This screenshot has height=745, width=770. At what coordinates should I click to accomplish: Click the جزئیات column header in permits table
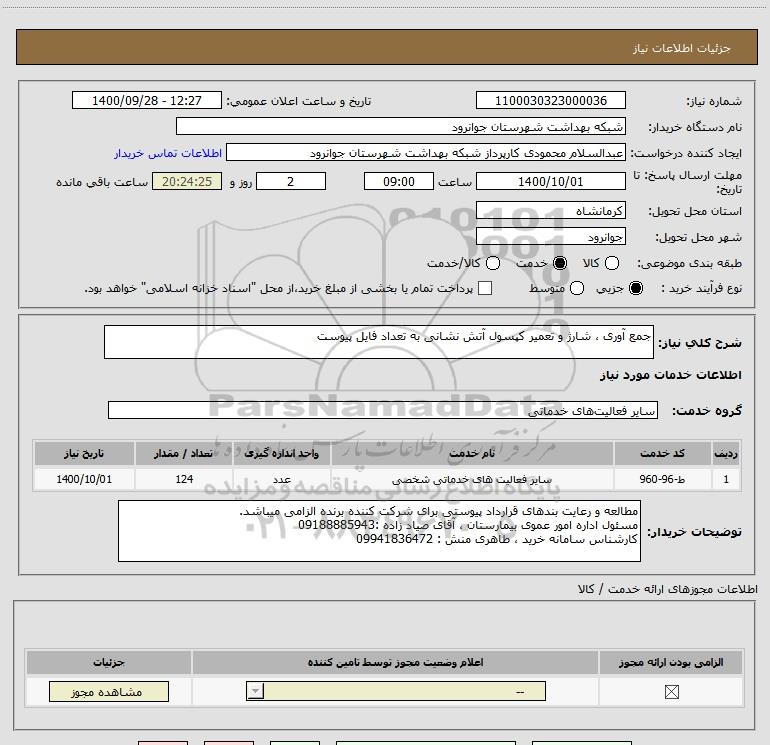pyautogui.click(x=109, y=662)
